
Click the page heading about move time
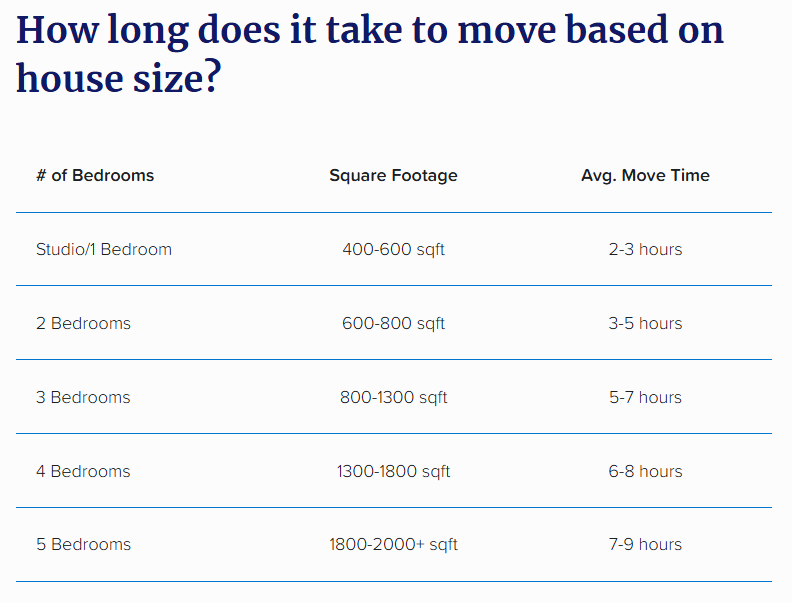pyautogui.click(x=370, y=54)
